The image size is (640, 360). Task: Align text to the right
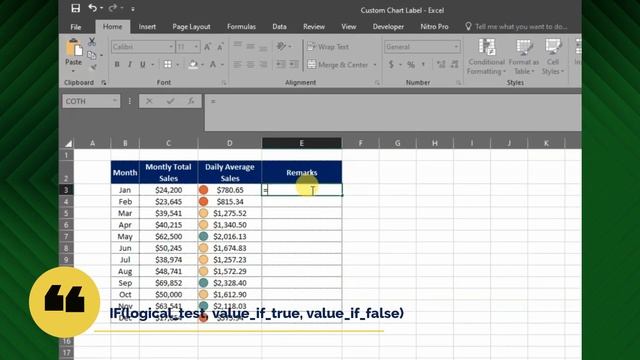(x=263, y=64)
